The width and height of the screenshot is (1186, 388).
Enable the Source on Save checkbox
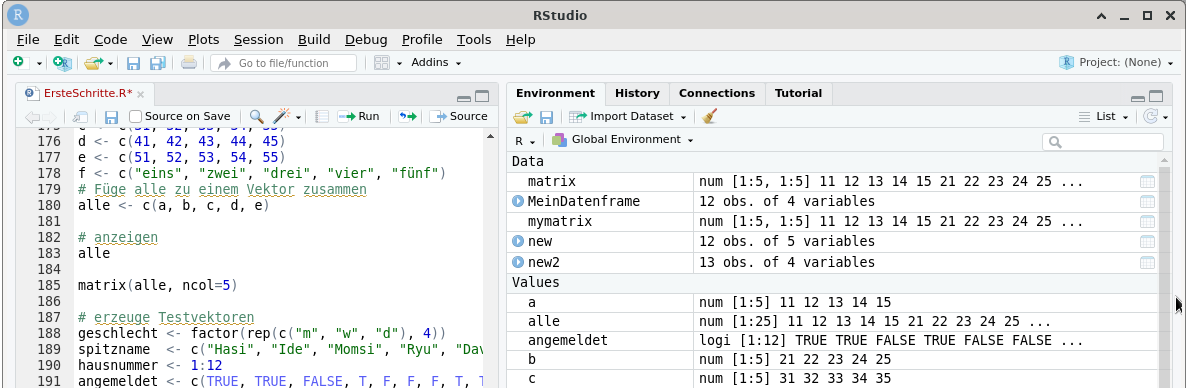click(135, 116)
